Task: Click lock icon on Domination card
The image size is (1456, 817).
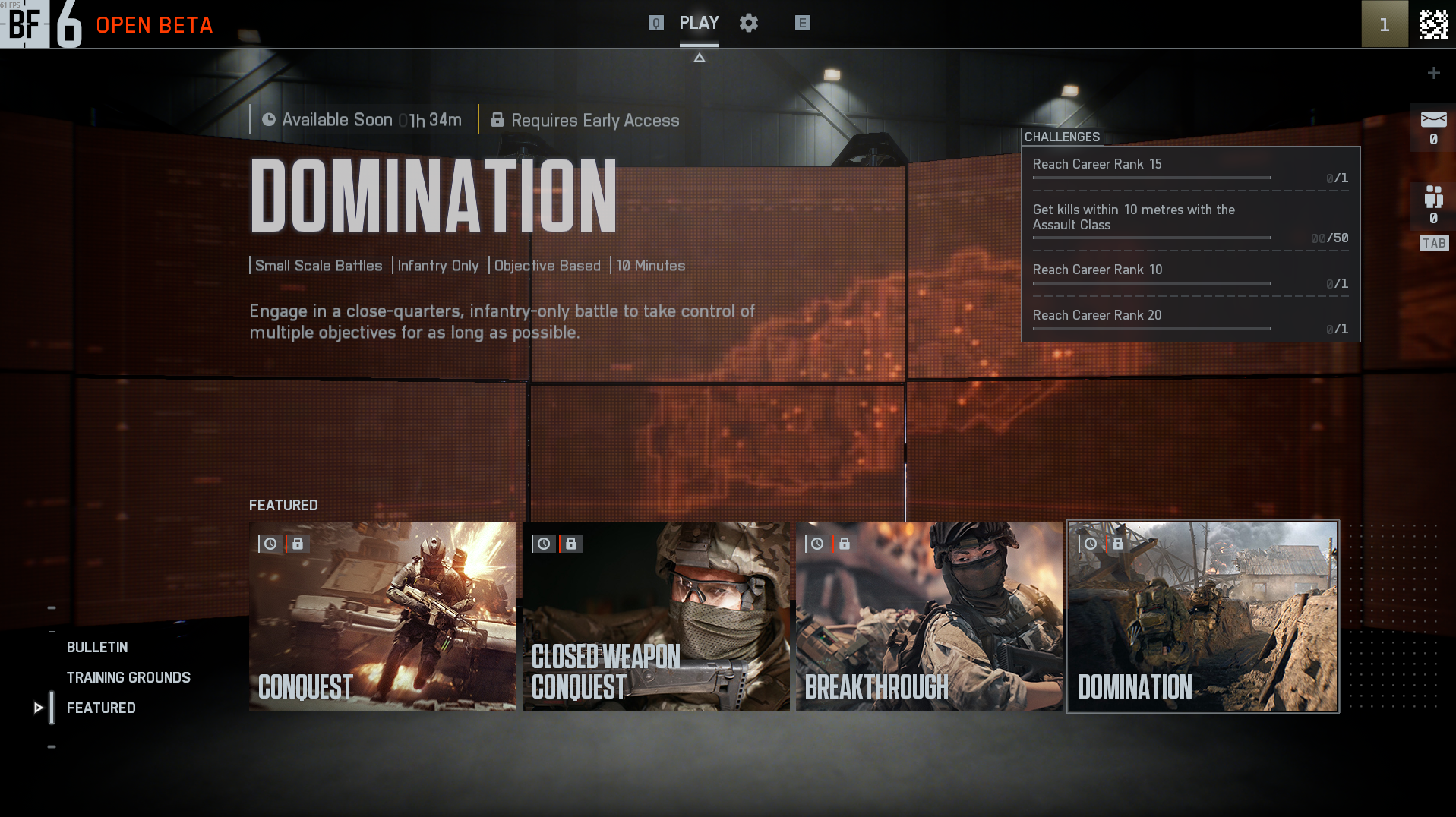Action: pyautogui.click(x=1118, y=544)
